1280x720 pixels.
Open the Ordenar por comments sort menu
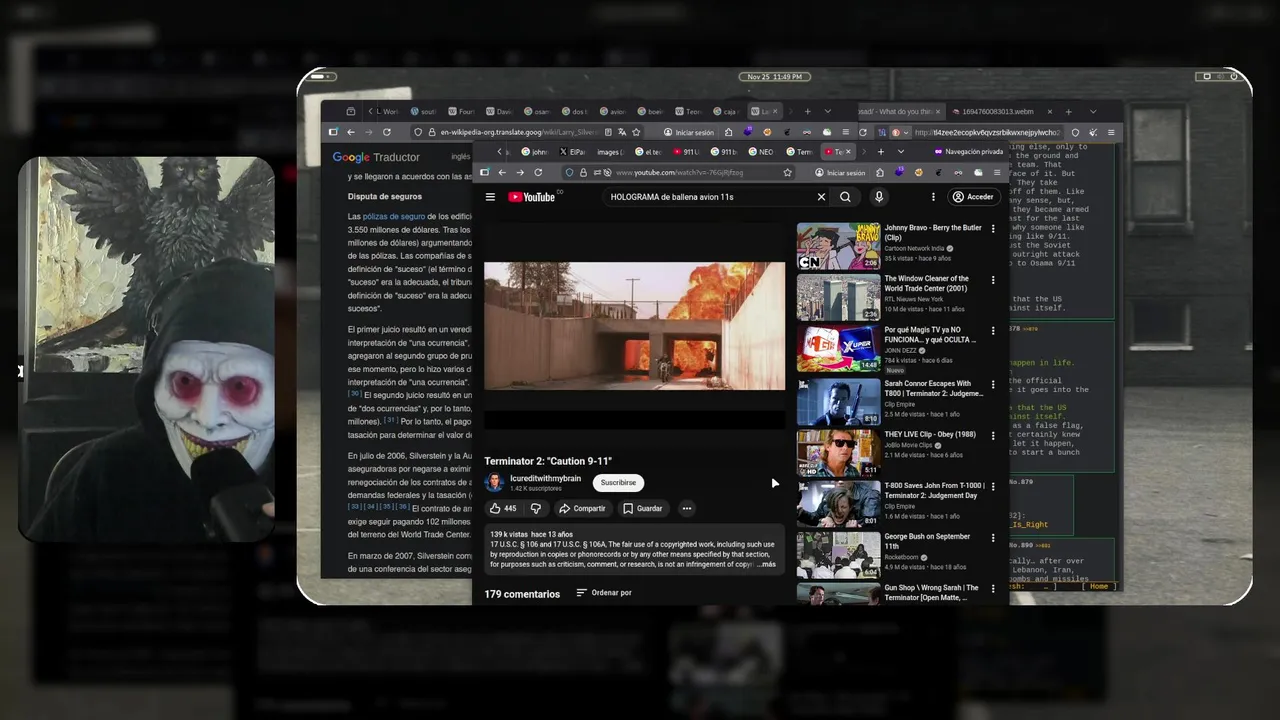(604, 593)
